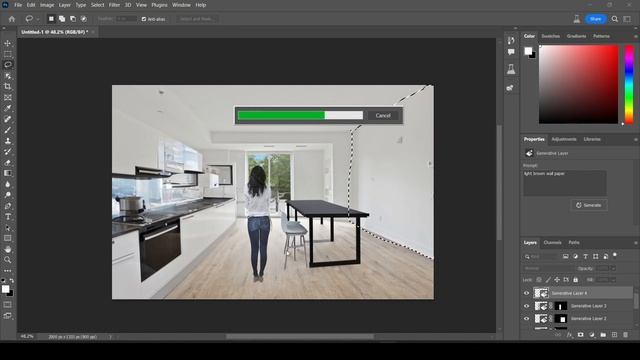Select the History Brush tool
Image resolution: width=640 pixels, height=360 pixels.
click(x=7, y=151)
